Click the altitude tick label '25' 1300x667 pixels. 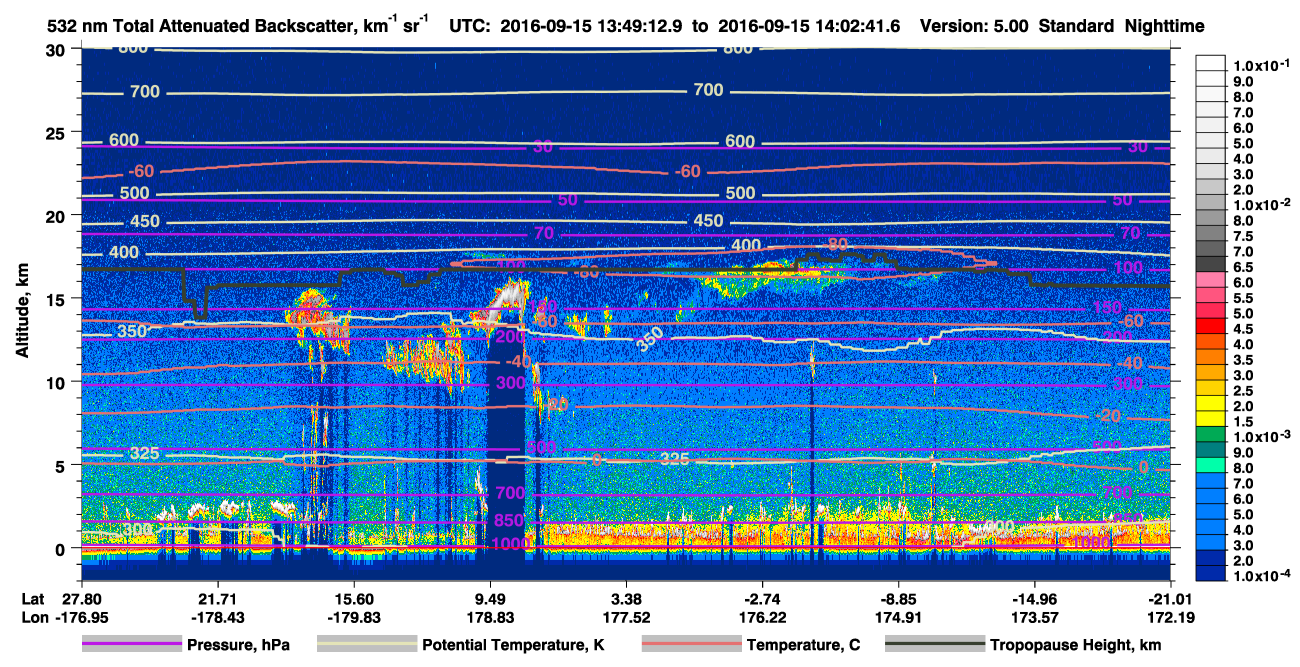57,133
